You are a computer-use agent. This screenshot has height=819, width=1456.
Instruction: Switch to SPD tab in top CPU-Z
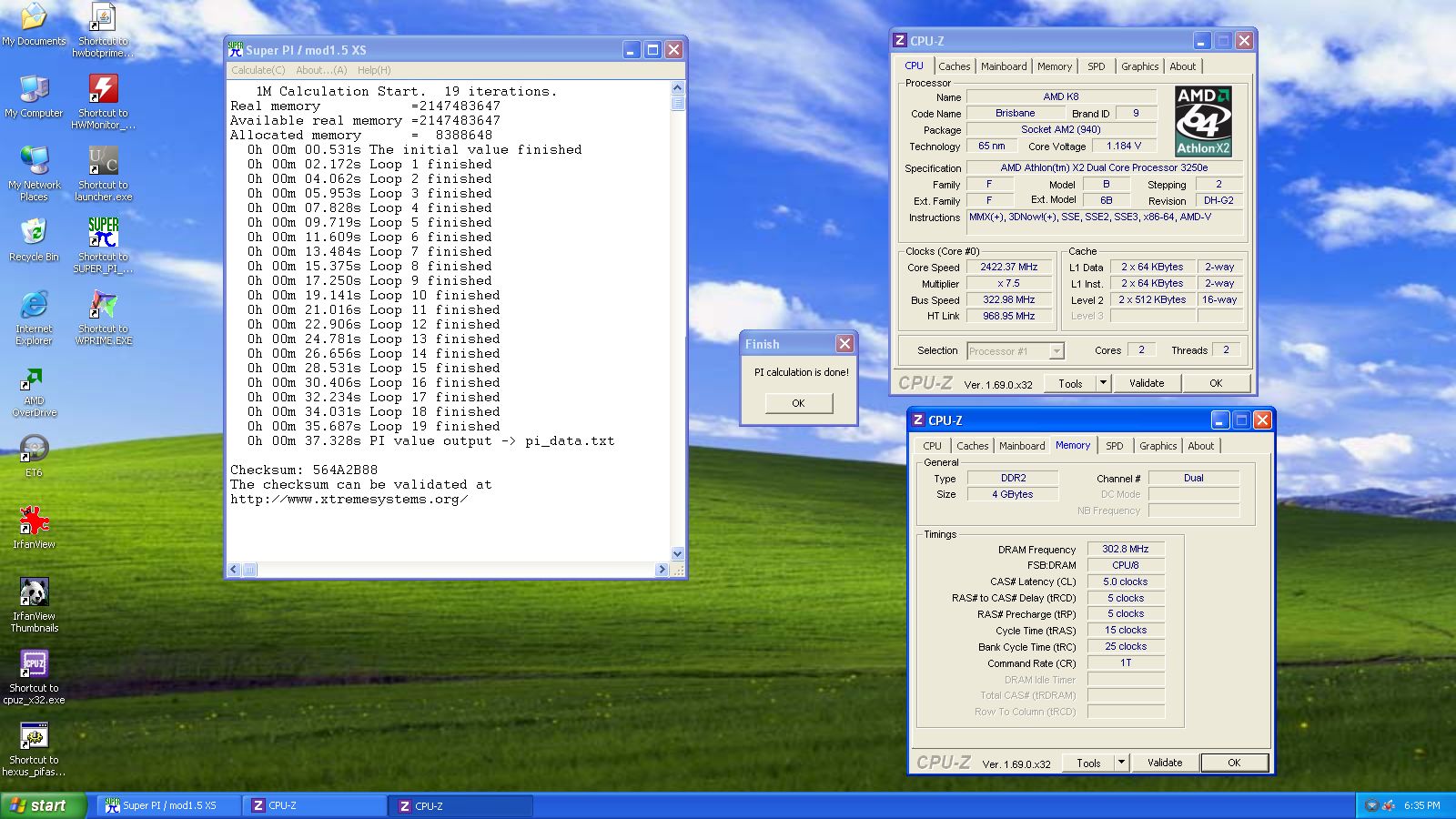point(1097,66)
